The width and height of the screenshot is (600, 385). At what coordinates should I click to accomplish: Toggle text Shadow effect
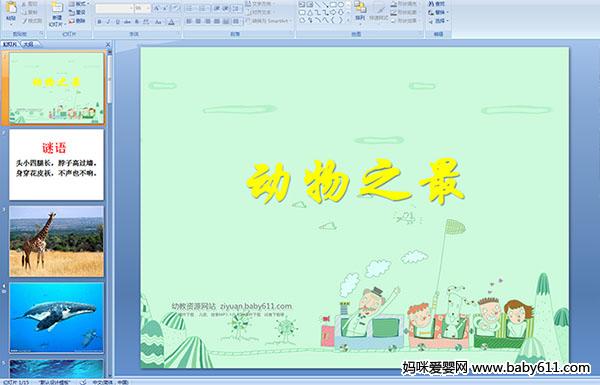pos(136,22)
